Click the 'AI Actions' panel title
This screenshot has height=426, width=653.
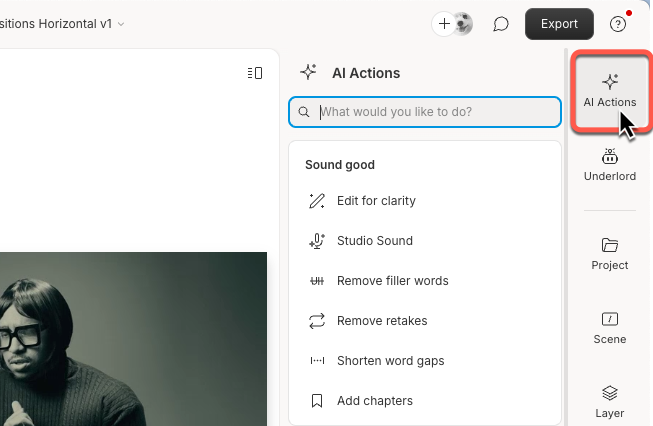tap(366, 73)
